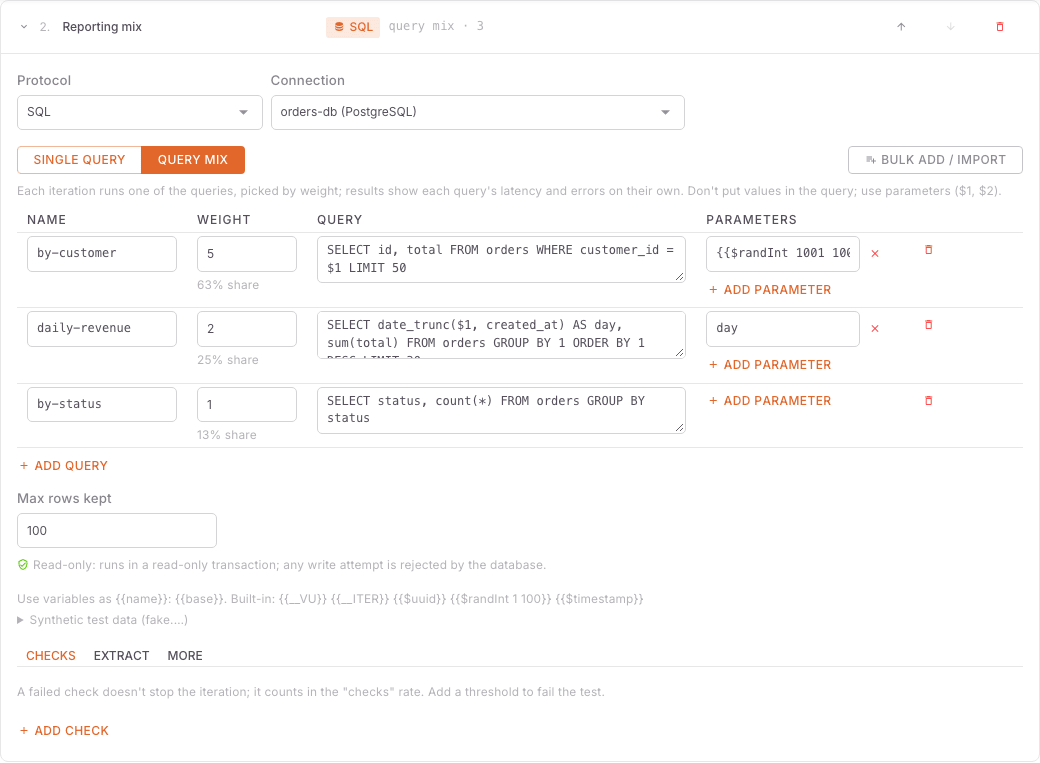Click the SQL badge in the header
The image size is (1040, 763).
[x=353, y=27]
